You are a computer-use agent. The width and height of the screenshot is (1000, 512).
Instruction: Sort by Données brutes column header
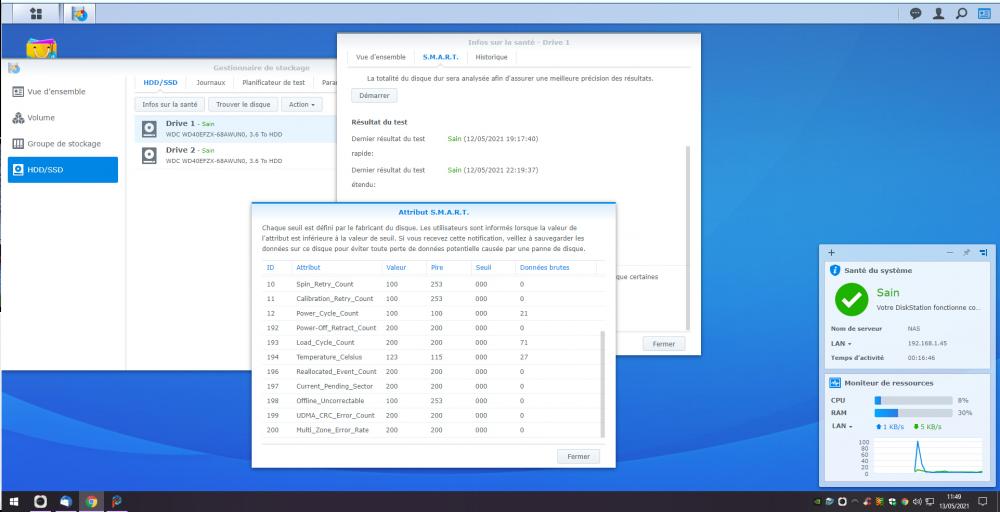click(555, 268)
